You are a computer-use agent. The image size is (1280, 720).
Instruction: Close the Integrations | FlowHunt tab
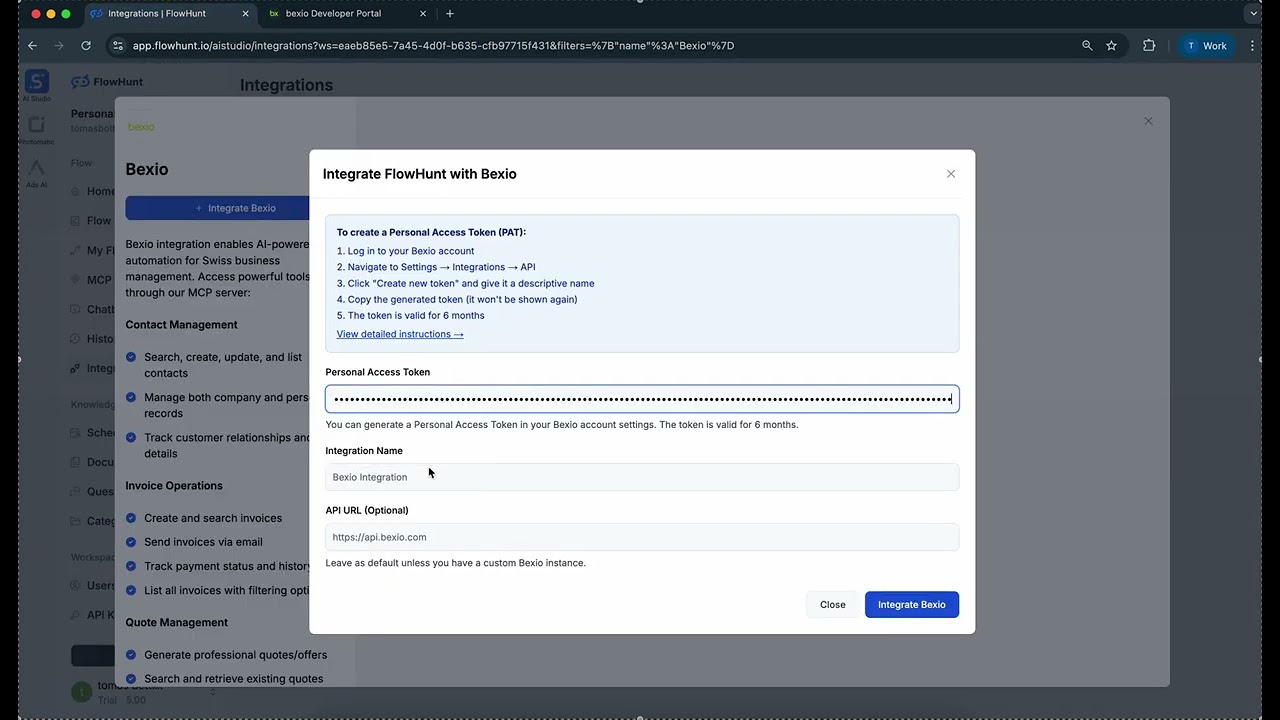click(x=245, y=14)
